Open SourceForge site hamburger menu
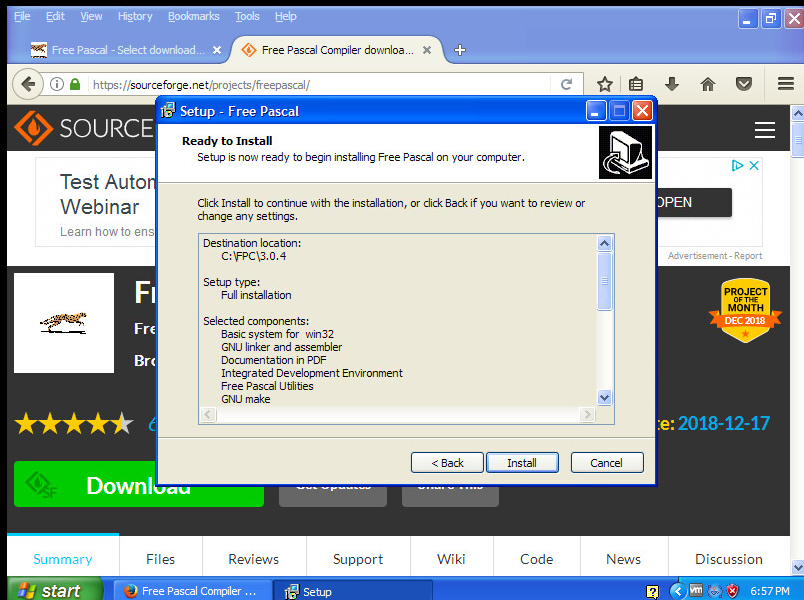The width and height of the screenshot is (804, 600). pos(765,130)
